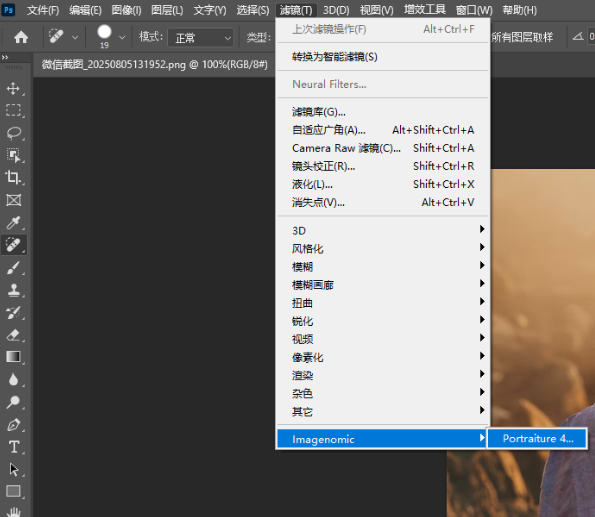Open the 3D(D) menu

336,10
